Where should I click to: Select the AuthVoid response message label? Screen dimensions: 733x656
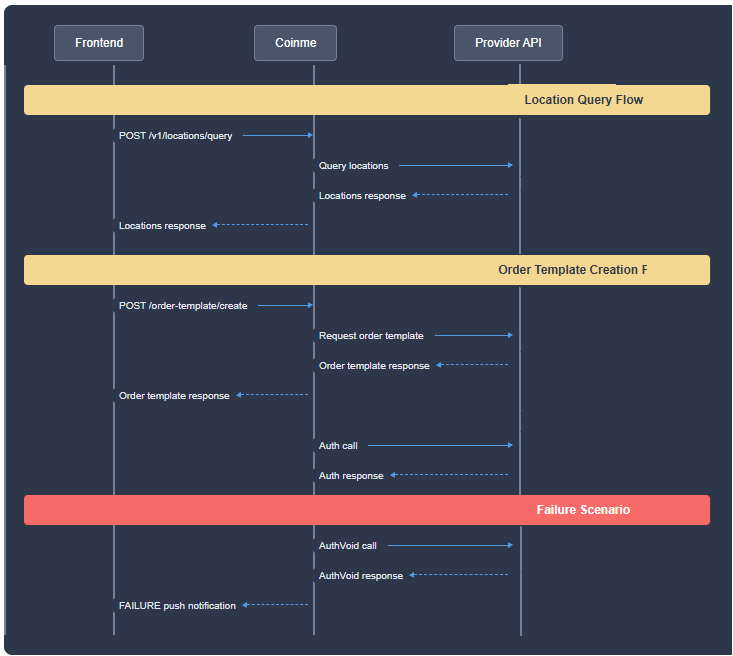coord(361,576)
